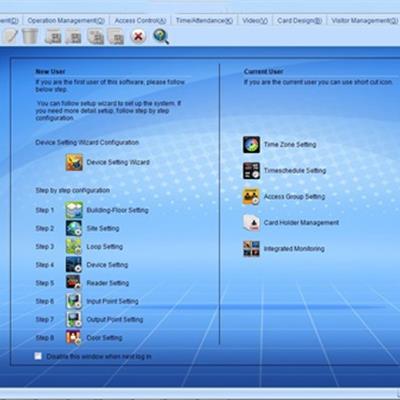Click the Integrated Monitoring icon
The height and width of the screenshot is (400, 400).
click(251, 249)
